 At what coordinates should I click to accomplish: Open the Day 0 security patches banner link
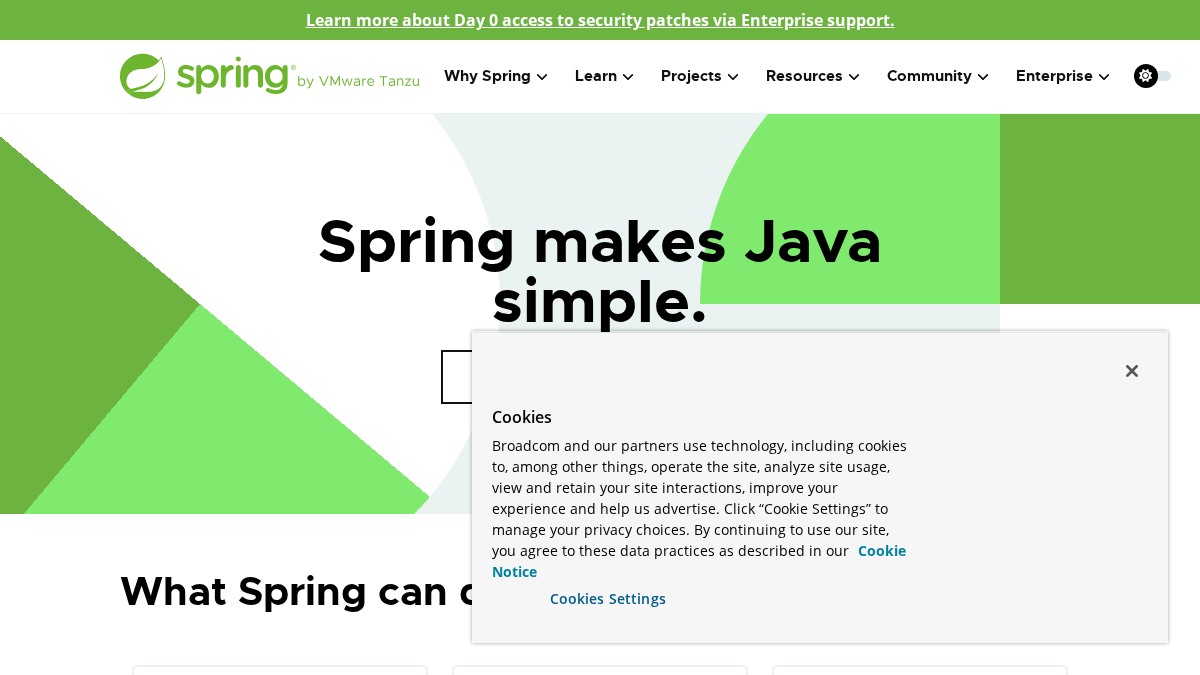(600, 20)
